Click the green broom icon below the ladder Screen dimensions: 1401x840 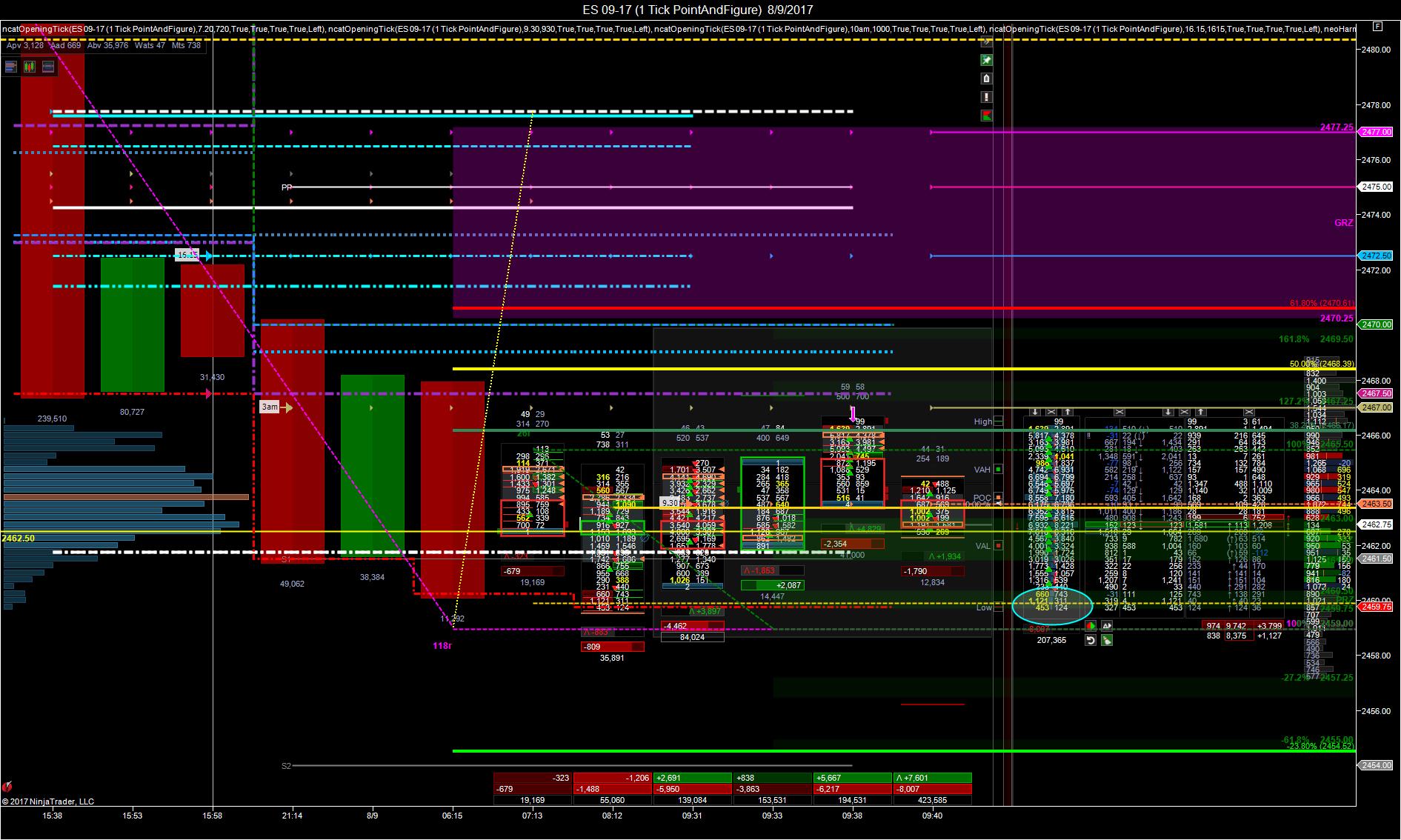coord(1106,640)
